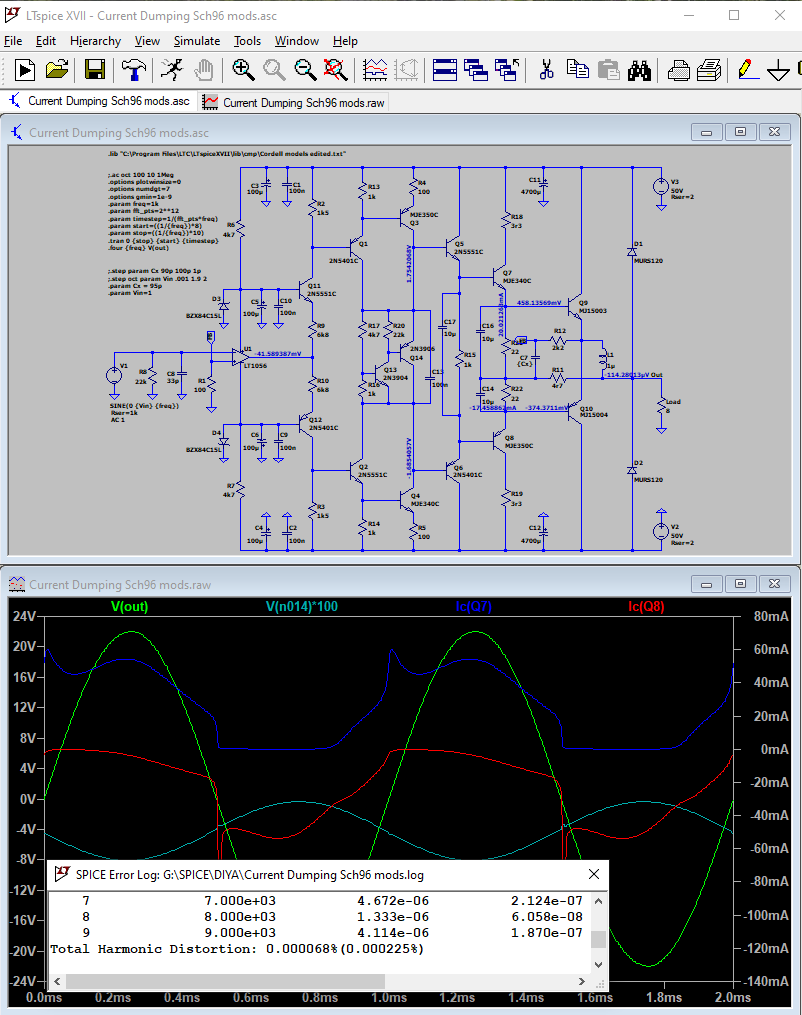Click the Print icon
This screenshot has width=802, height=1015.
[709, 70]
